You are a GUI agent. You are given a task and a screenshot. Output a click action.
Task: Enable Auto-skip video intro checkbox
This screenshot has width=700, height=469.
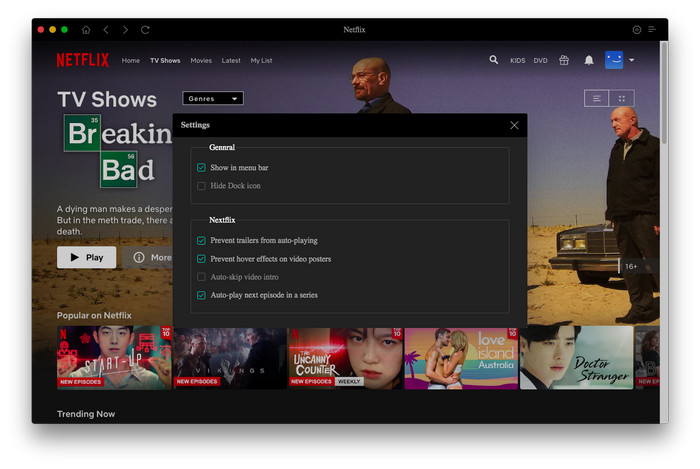pyautogui.click(x=201, y=277)
